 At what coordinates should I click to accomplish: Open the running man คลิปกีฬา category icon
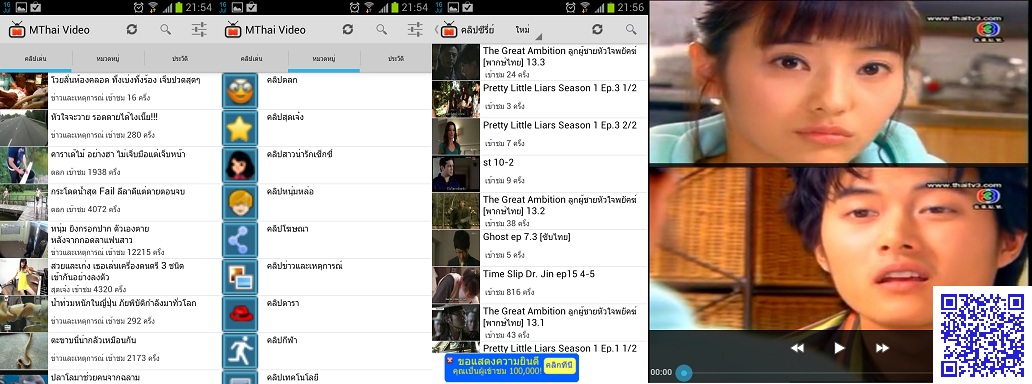[240, 350]
